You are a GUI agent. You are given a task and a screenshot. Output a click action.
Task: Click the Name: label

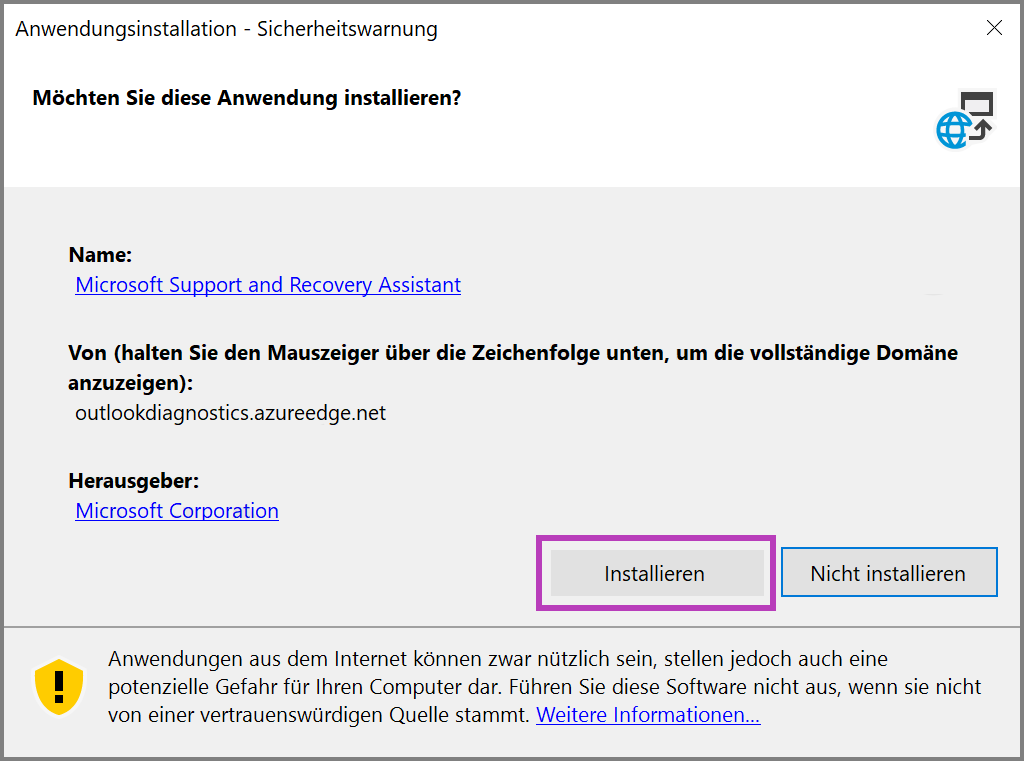100,255
